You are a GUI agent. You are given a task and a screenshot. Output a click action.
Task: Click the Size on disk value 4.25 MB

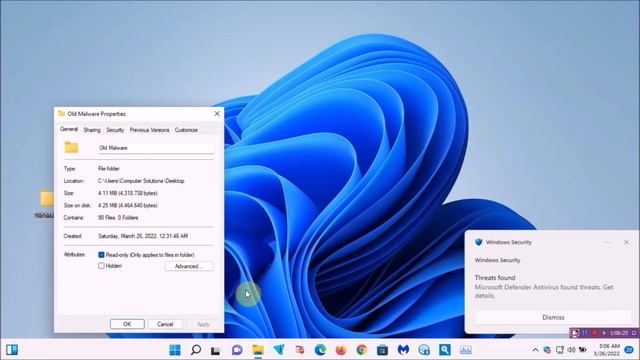[128, 205]
